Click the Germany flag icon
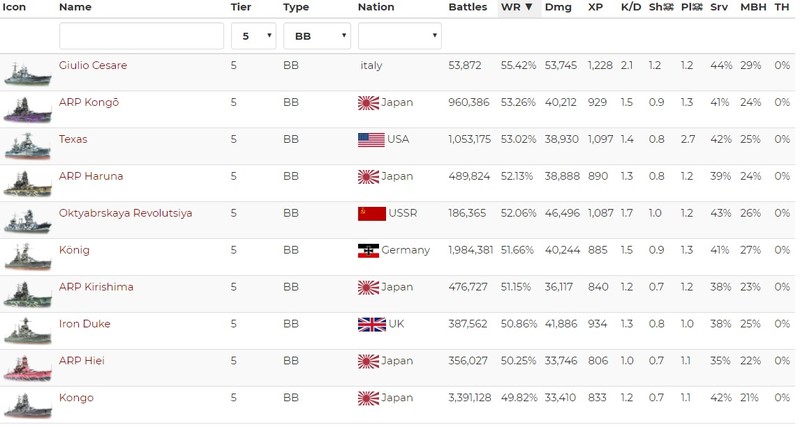This screenshot has height=427, width=800. (371, 251)
